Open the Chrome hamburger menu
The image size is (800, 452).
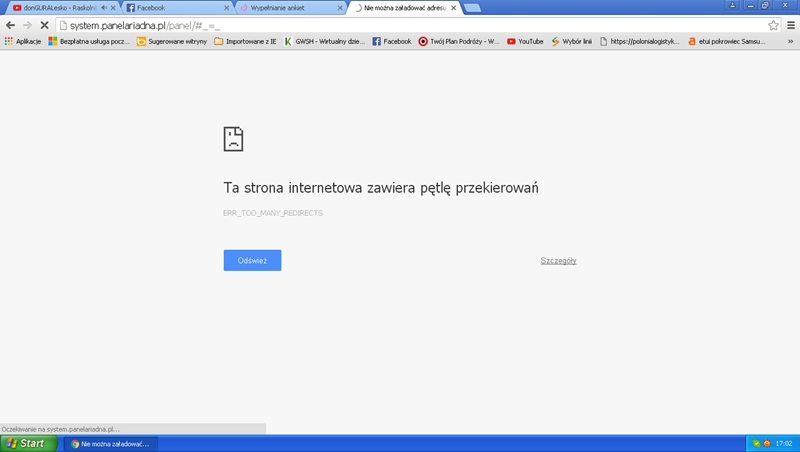coord(790,25)
